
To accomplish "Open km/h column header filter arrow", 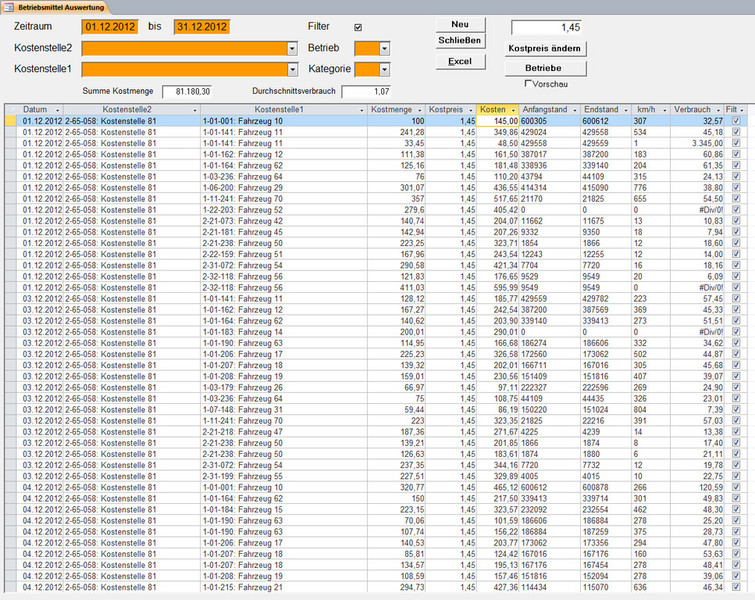I will point(664,110).
